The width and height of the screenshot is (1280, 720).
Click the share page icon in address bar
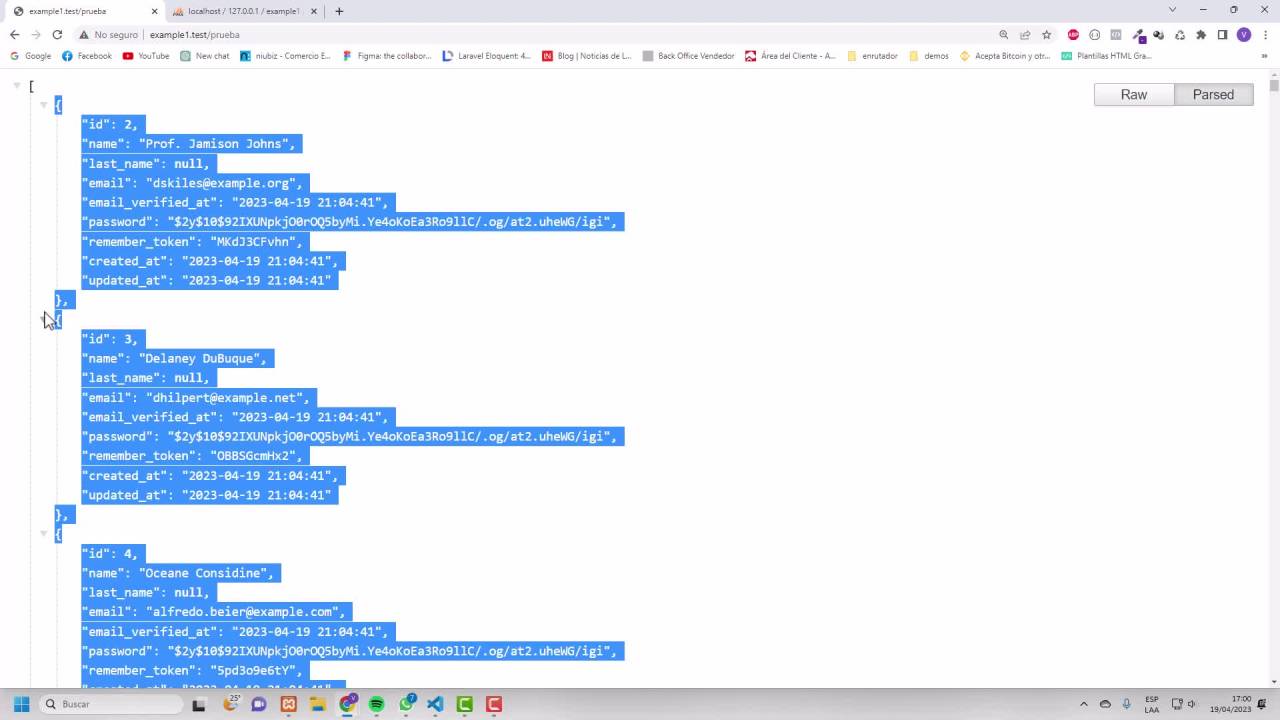point(1025,35)
